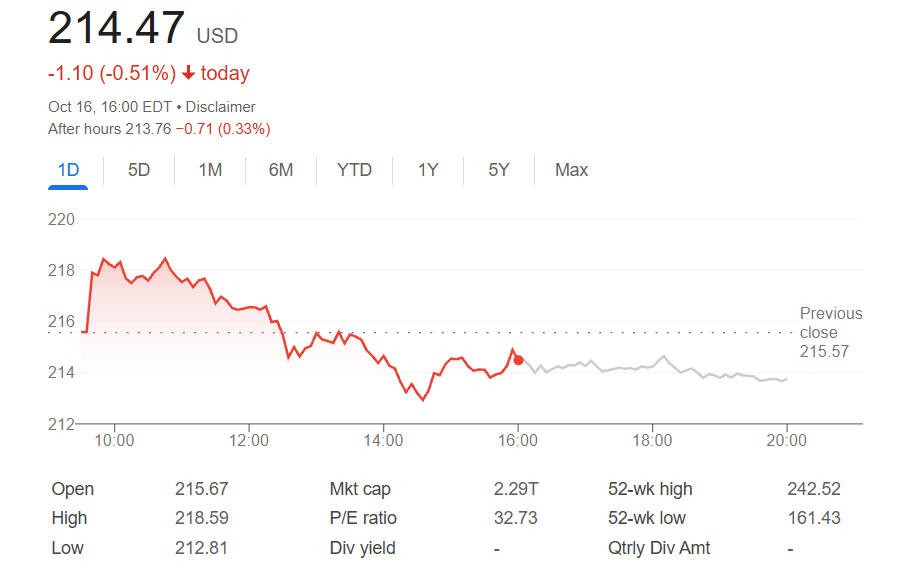Image resolution: width=923 pixels, height=574 pixels.
Task: Choose the 5Y range tab
Action: pyautogui.click(x=499, y=170)
